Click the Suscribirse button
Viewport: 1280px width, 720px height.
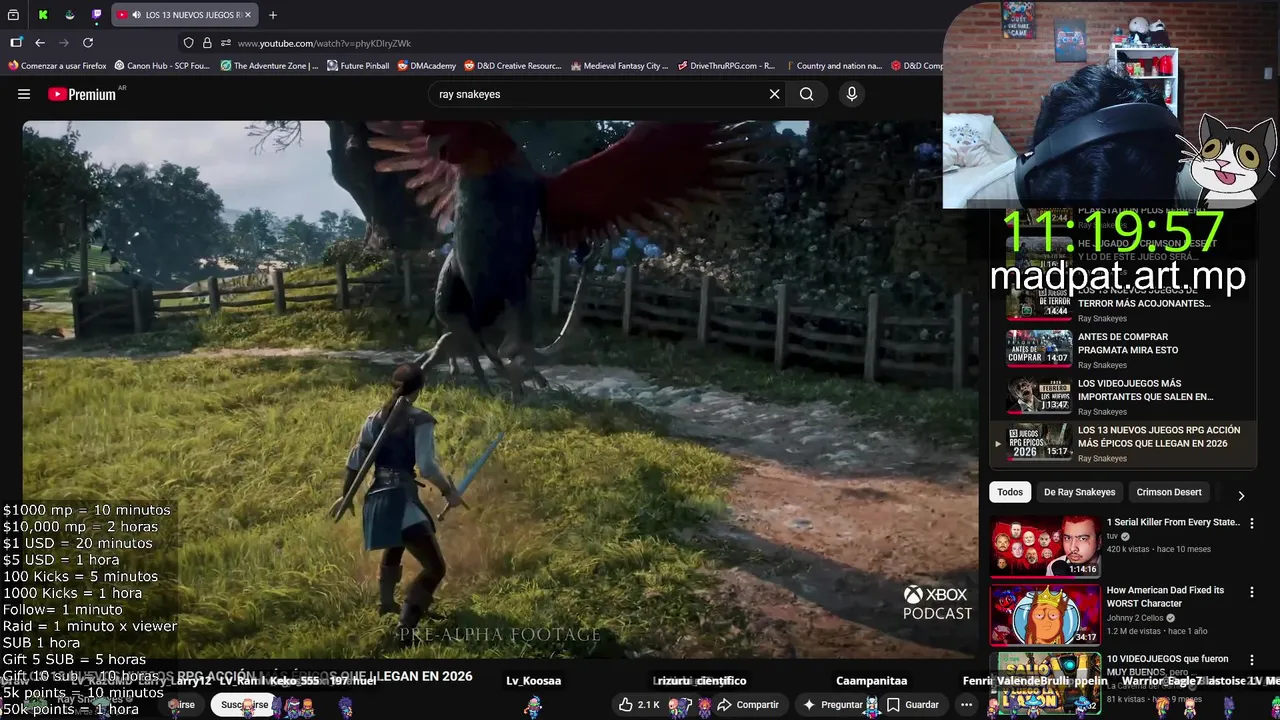coord(245,704)
